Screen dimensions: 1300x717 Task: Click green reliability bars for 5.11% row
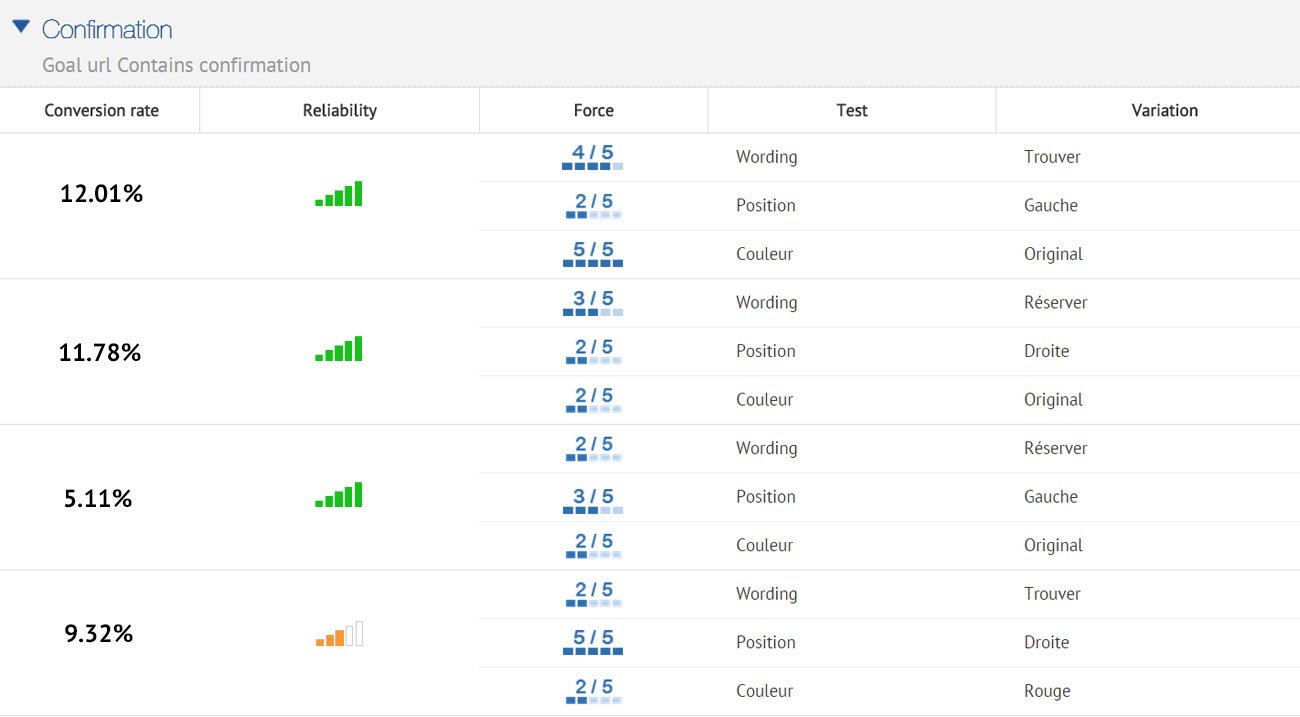[x=339, y=495]
